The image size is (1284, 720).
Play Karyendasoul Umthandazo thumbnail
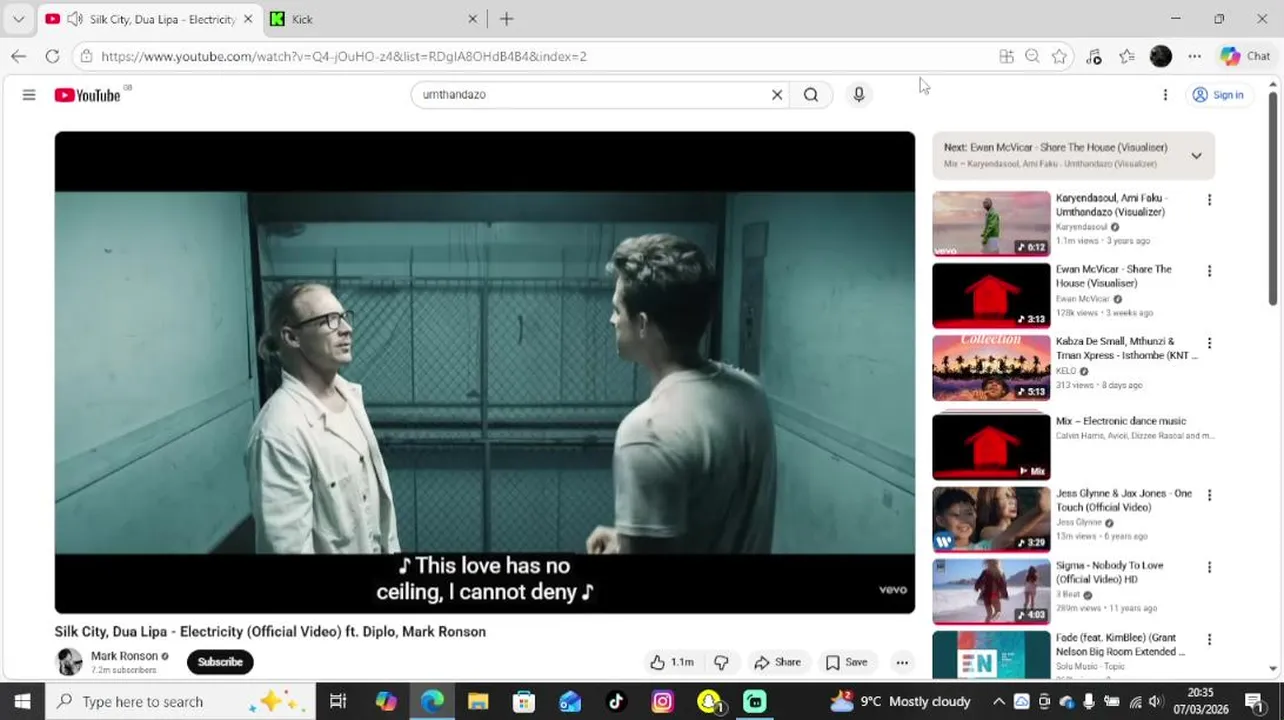click(x=991, y=224)
